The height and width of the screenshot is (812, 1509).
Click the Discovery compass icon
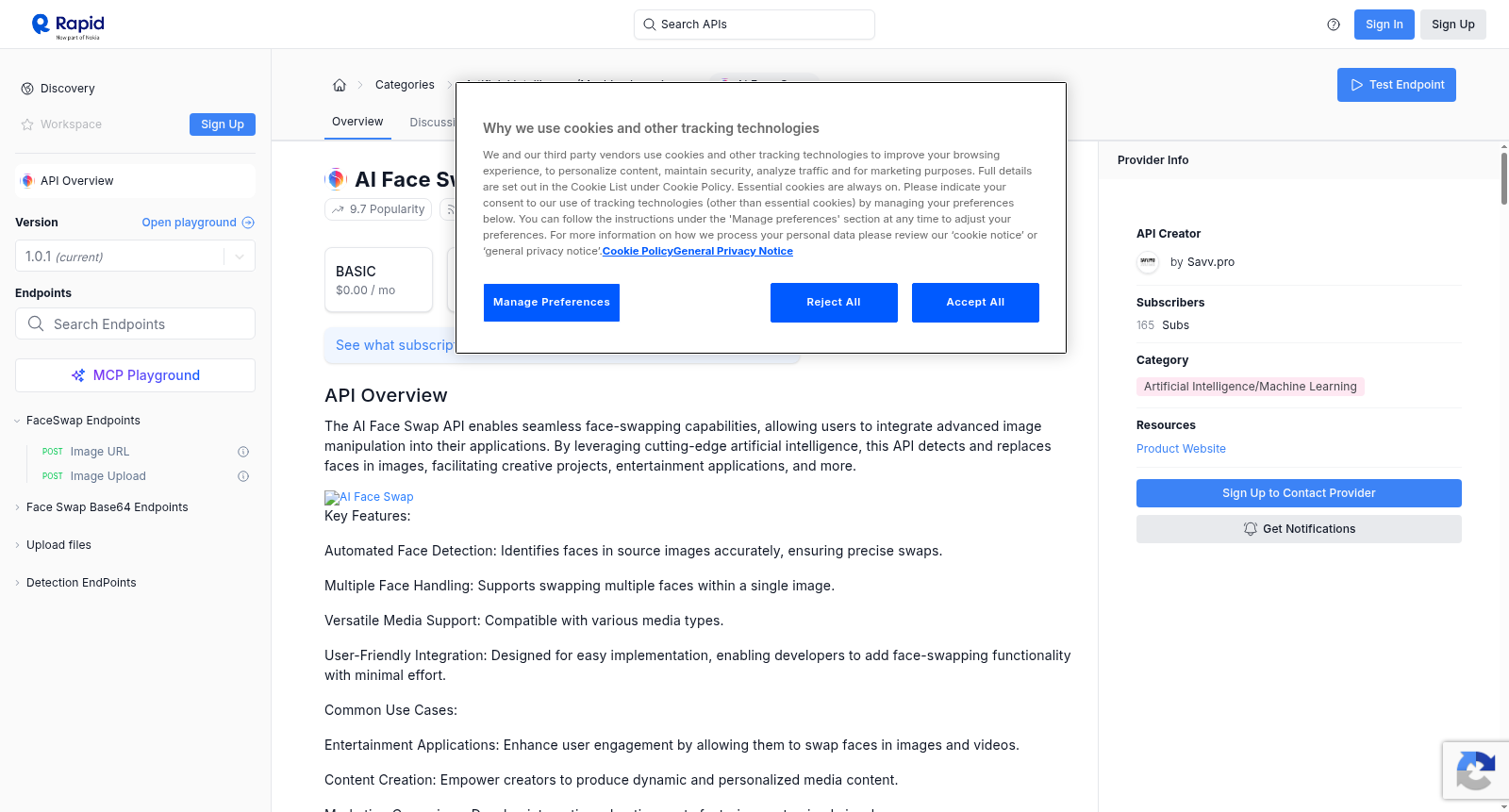[27, 89]
